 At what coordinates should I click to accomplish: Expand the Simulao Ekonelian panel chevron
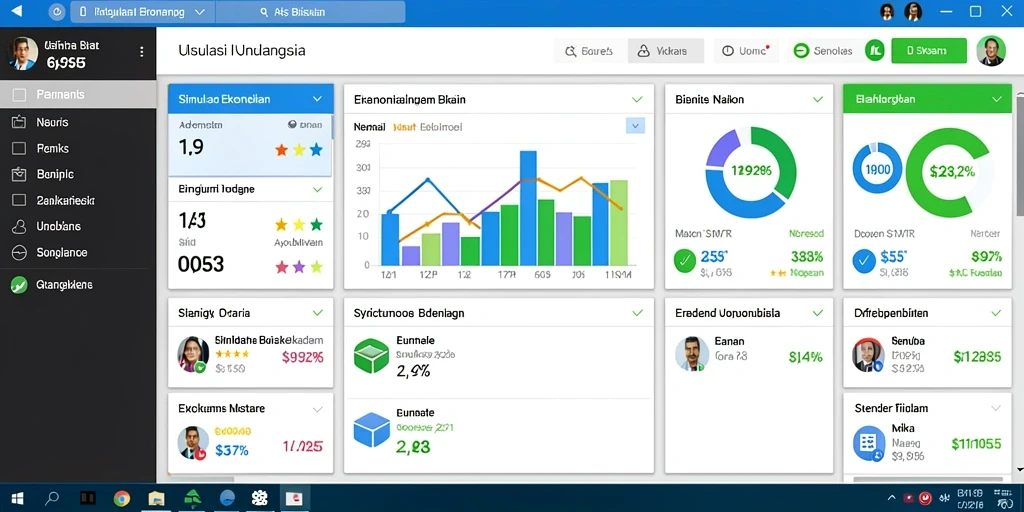[x=317, y=99]
